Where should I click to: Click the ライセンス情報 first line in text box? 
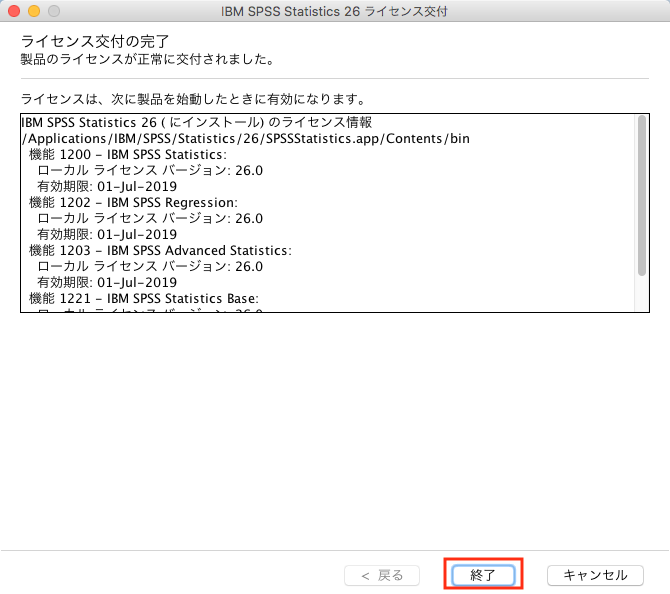click(197, 122)
